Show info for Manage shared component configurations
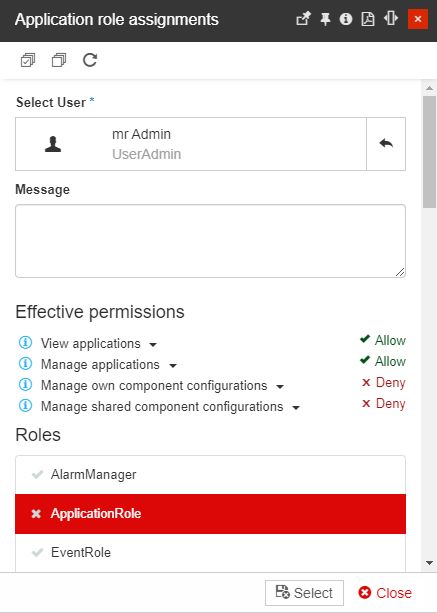 25,406
